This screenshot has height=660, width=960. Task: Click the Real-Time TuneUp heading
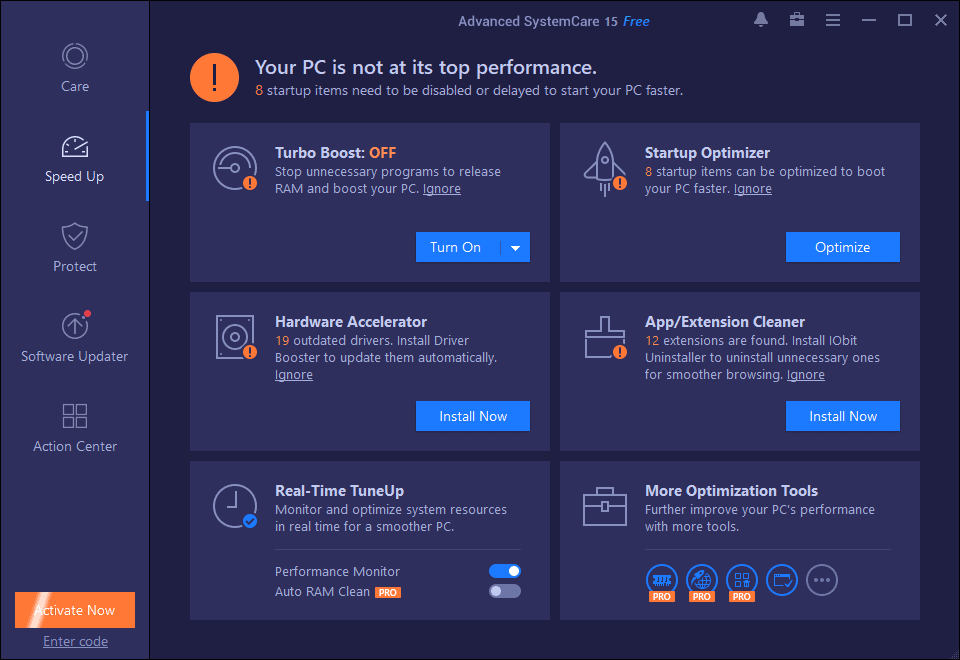[339, 490]
